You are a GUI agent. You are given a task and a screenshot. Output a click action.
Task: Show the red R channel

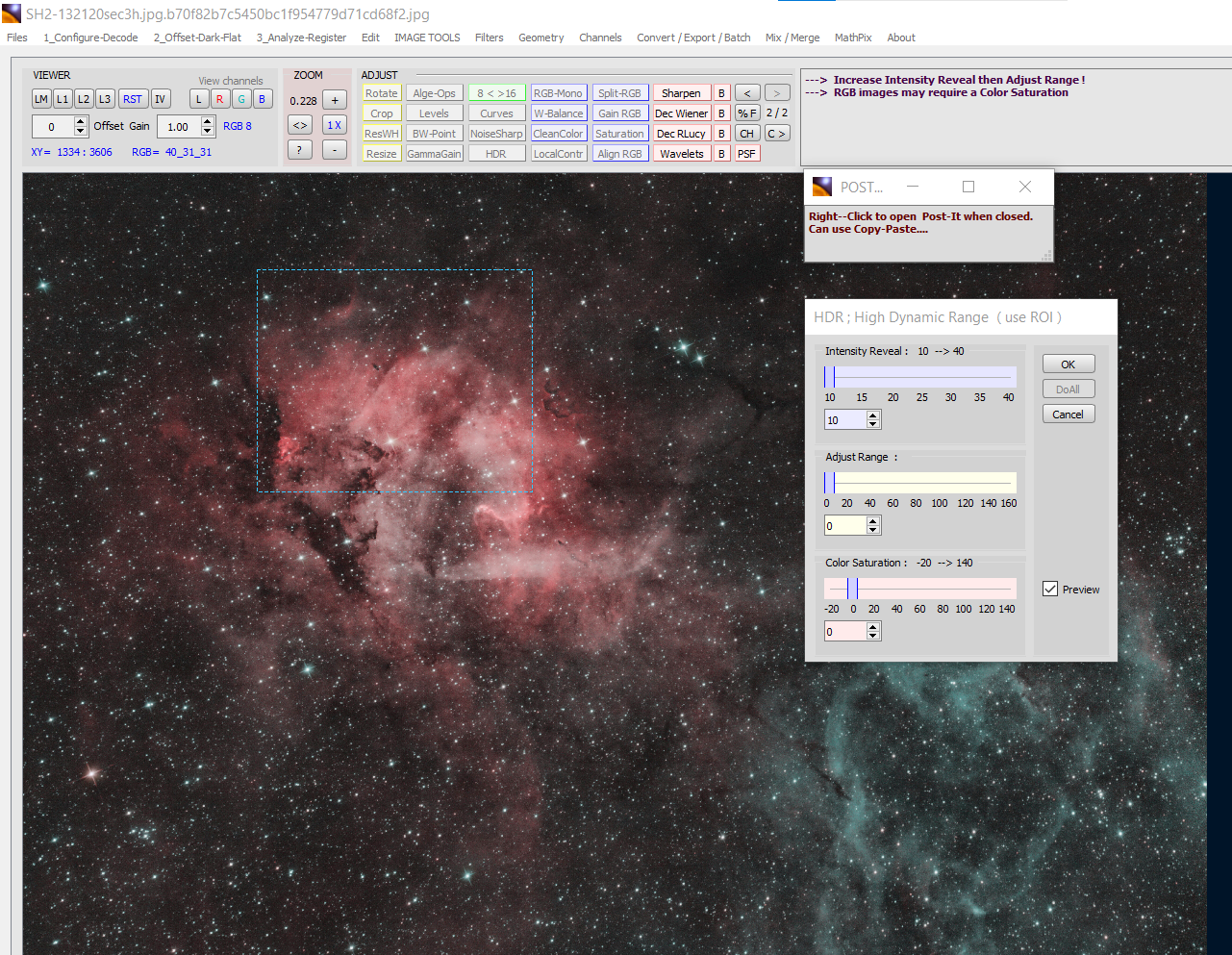coord(219,99)
